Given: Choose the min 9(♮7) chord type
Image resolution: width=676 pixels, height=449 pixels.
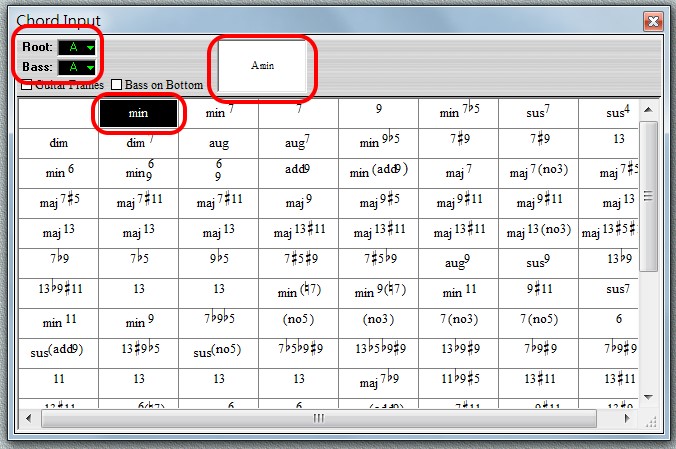Looking at the screenshot, I should tap(379, 293).
